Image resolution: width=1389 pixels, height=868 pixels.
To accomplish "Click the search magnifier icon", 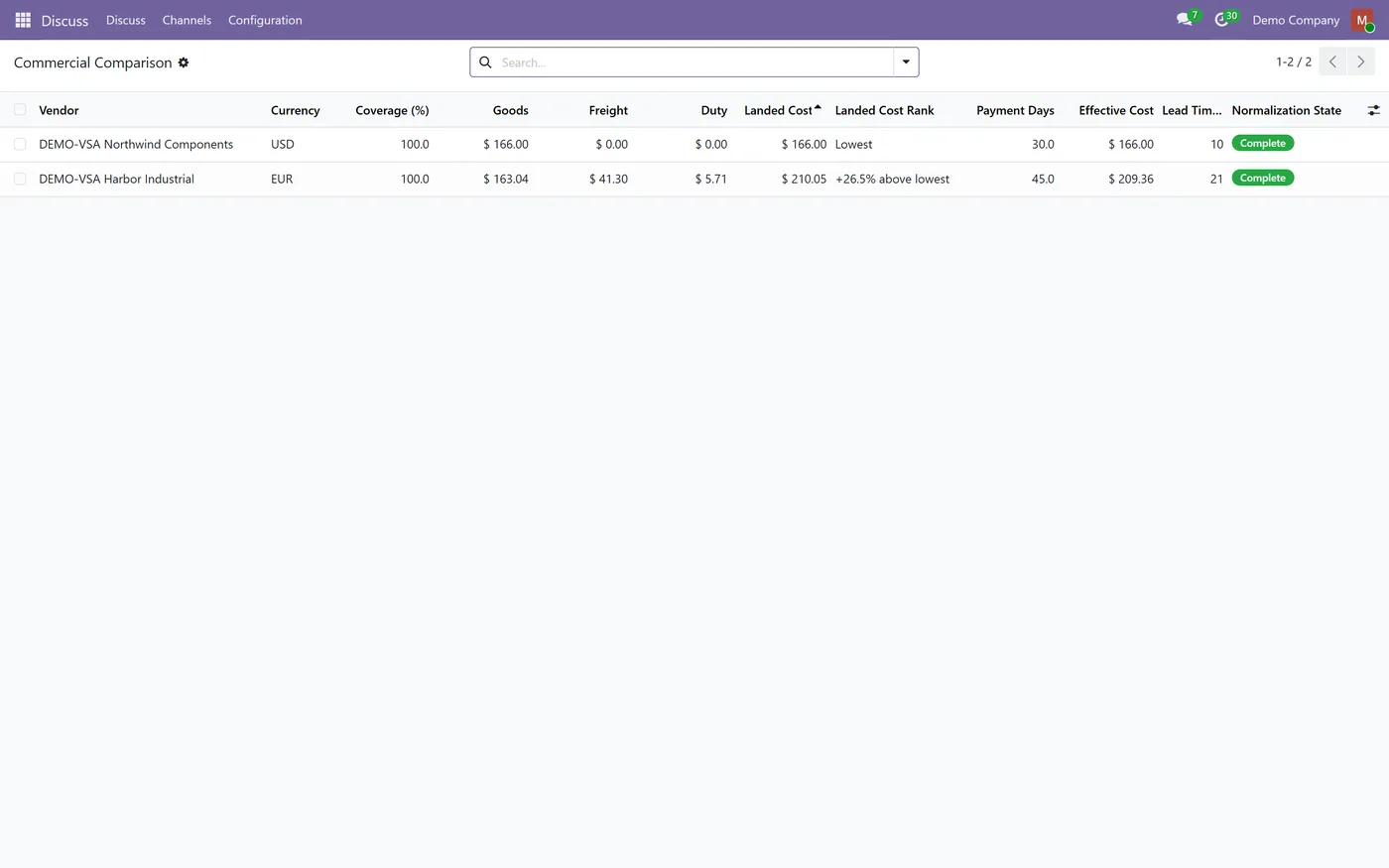I will click(x=486, y=62).
